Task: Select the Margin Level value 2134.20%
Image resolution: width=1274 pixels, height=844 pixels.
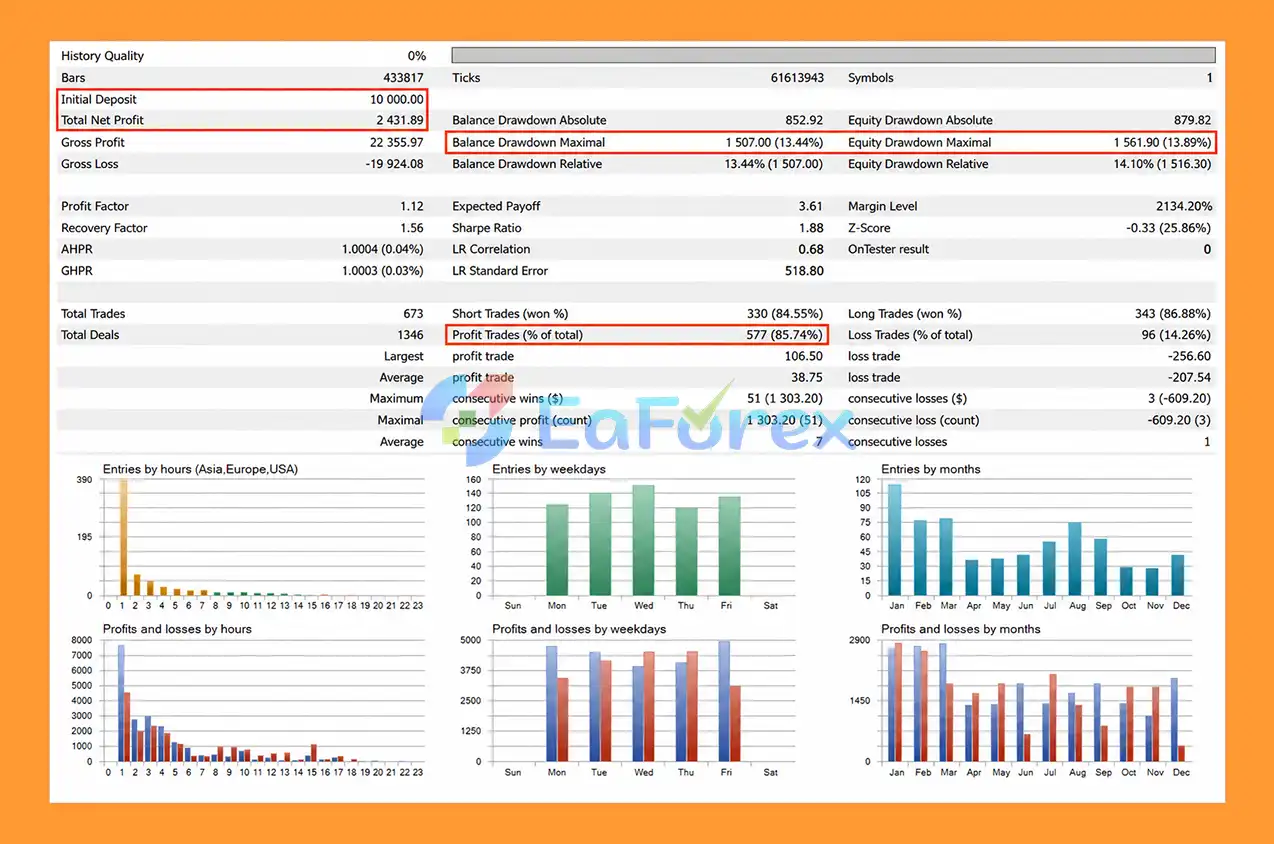Action: click(1185, 206)
